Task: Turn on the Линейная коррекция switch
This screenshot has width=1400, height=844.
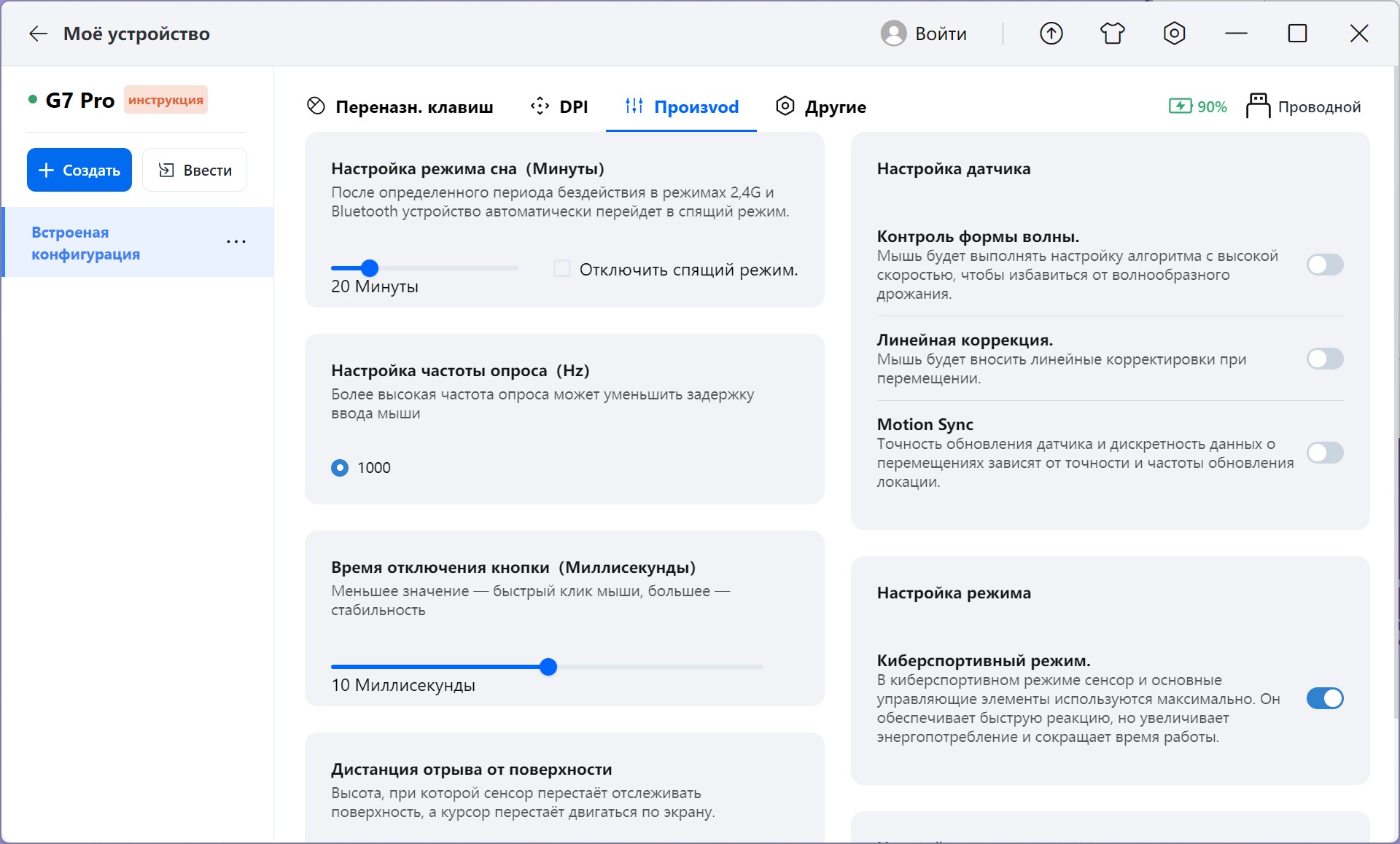Action: click(x=1325, y=359)
